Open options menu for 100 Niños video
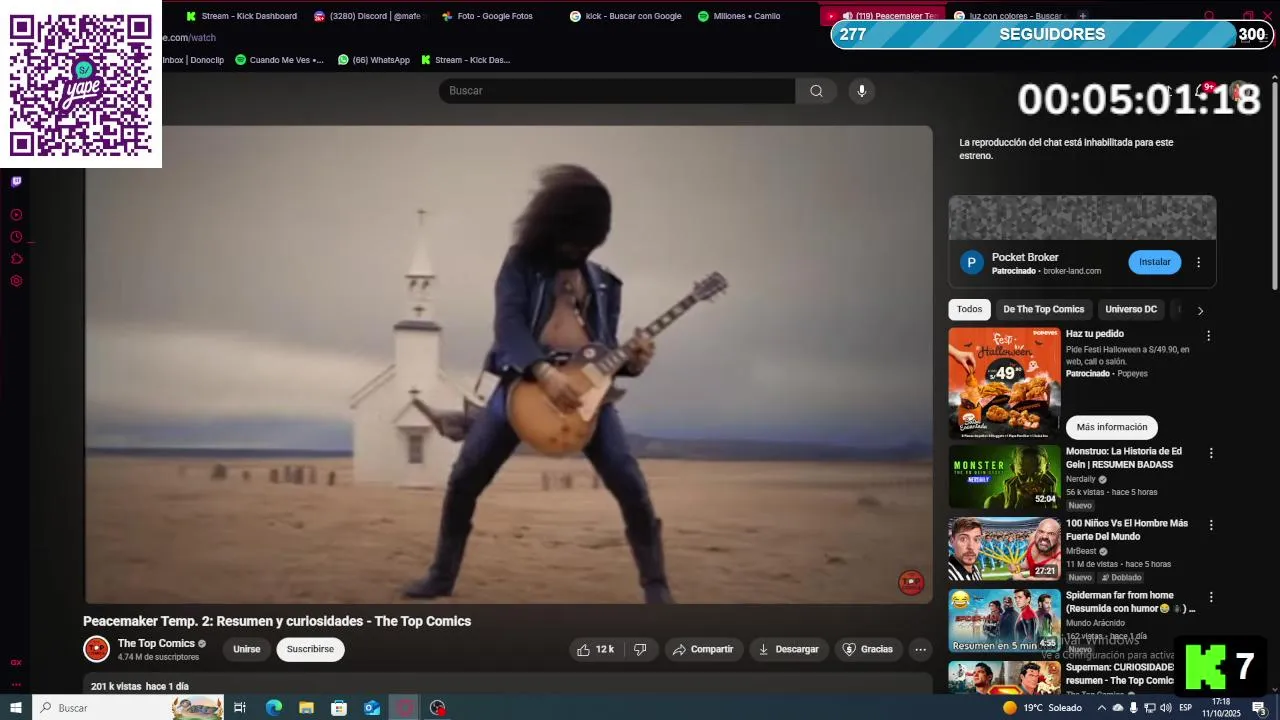The image size is (1280, 720). point(1210,525)
